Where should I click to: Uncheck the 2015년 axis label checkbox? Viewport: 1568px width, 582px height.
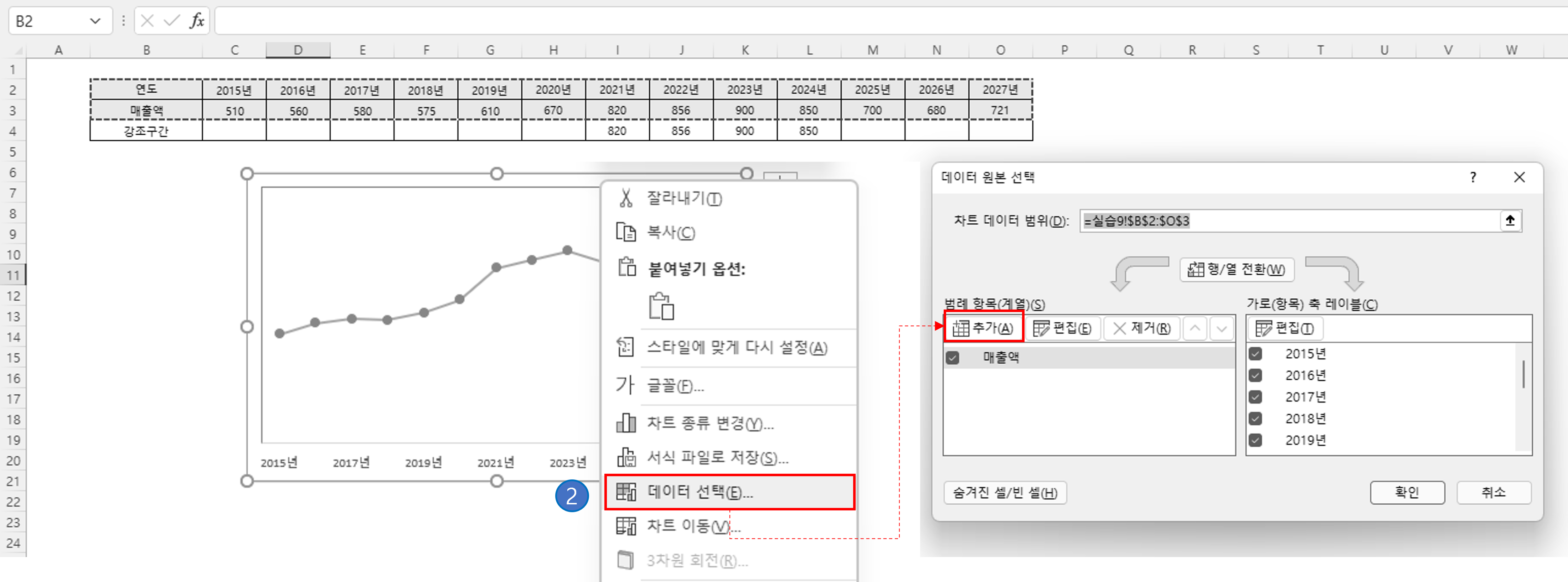pos(1255,353)
